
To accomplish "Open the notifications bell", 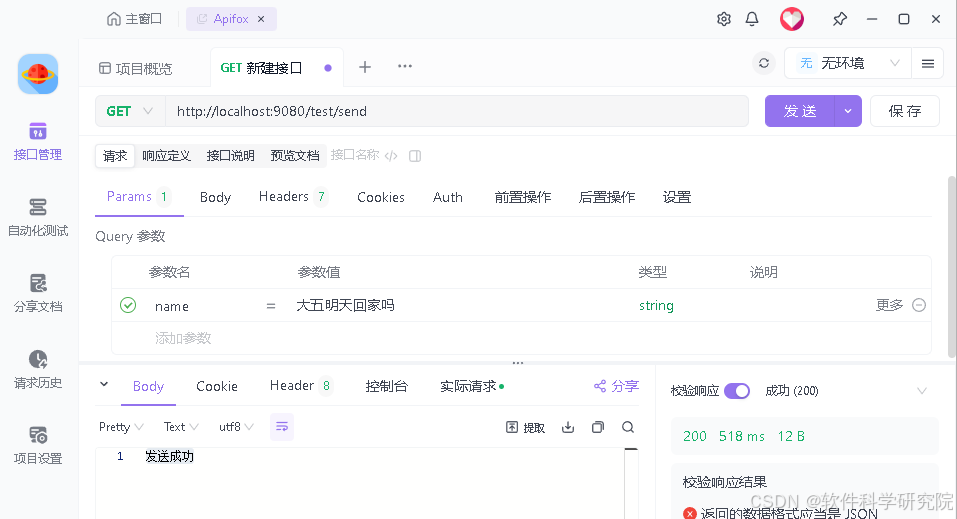I will (x=752, y=19).
